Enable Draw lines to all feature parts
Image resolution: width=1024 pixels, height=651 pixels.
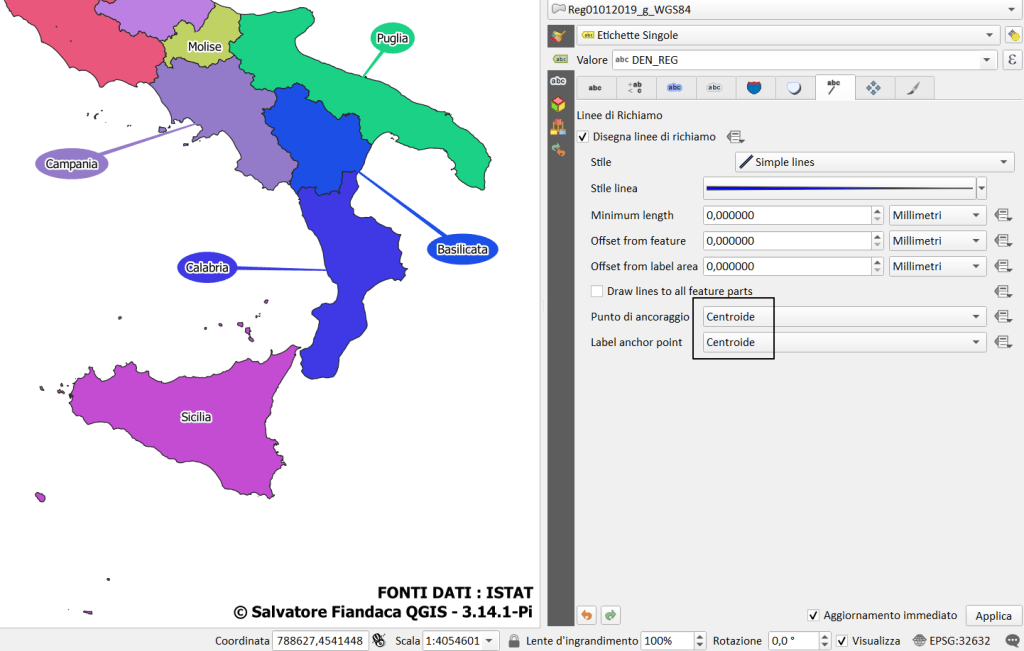597,291
